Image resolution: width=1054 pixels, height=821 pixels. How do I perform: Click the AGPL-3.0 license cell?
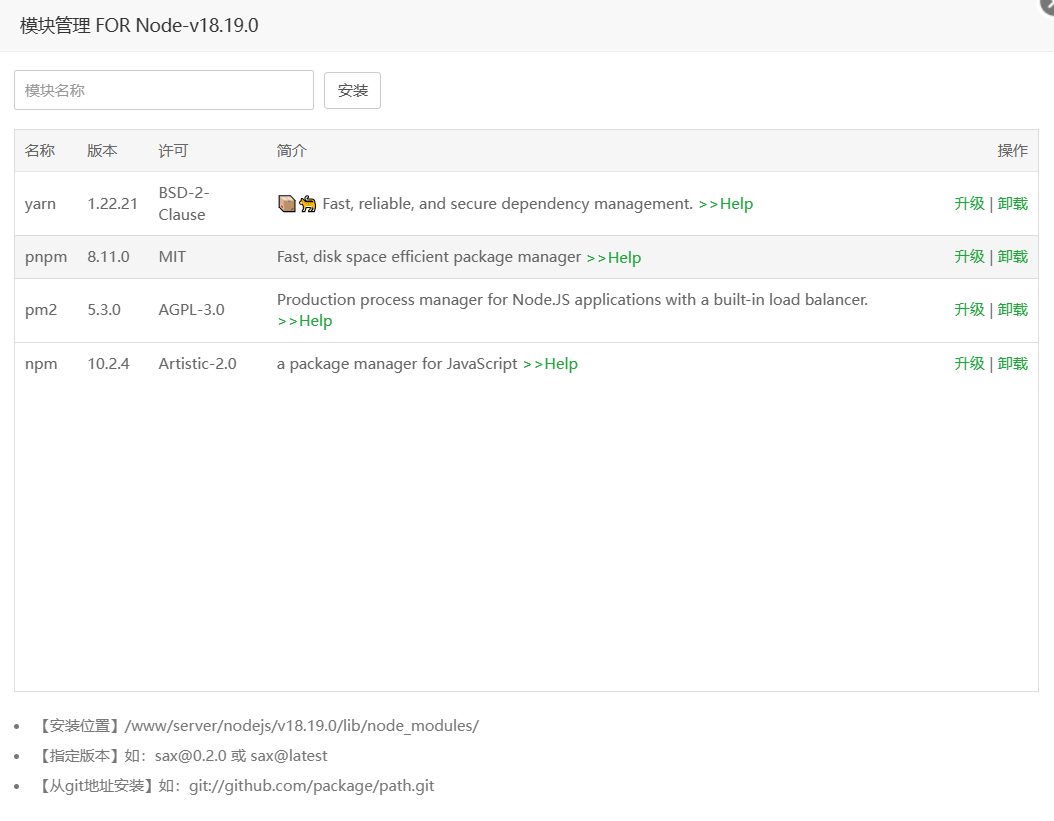(192, 310)
